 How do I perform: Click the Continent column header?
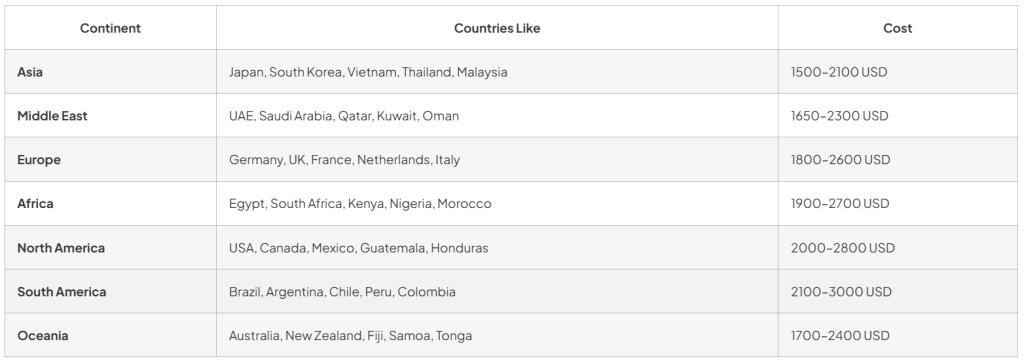pos(110,28)
